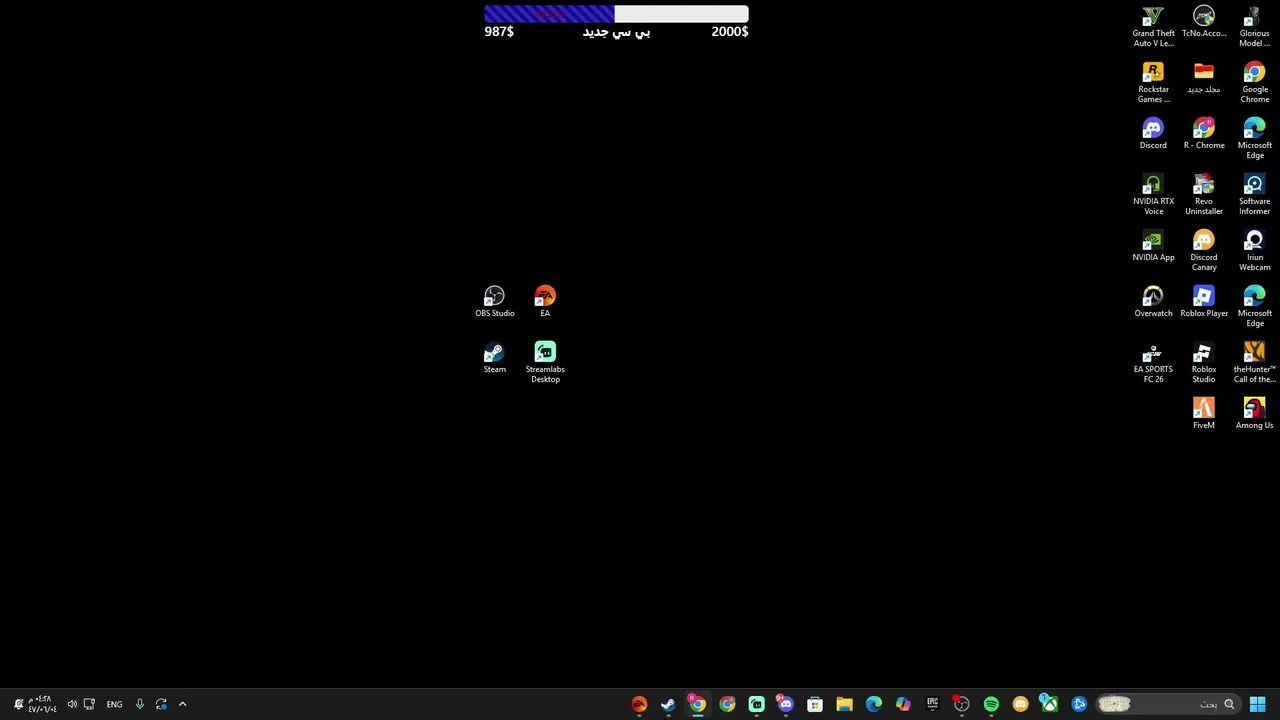Switch to the active Chrome taskbar icon with the profile badge
The image size is (1280, 720).
(x=697, y=704)
